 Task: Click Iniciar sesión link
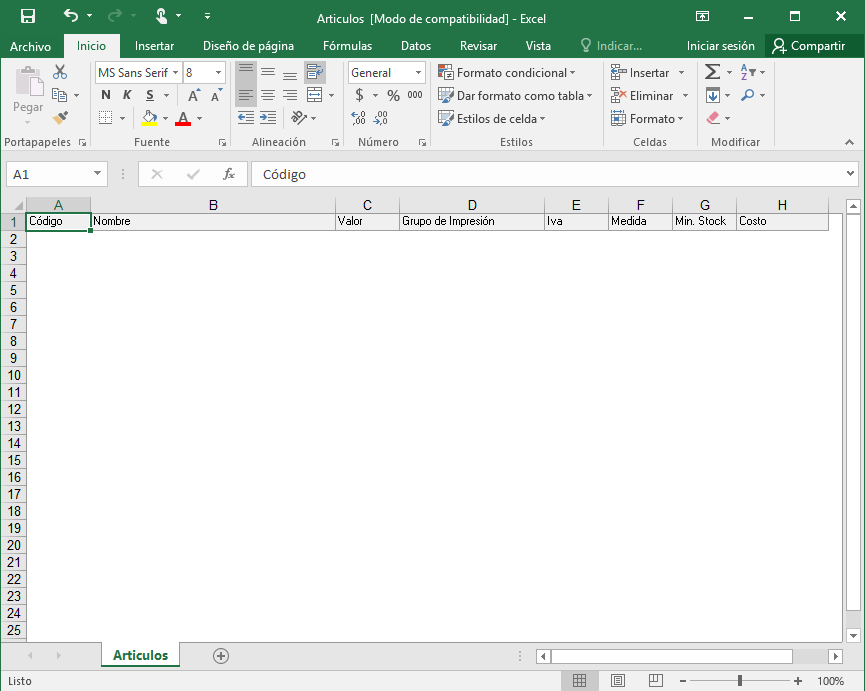[x=720, y=46]
